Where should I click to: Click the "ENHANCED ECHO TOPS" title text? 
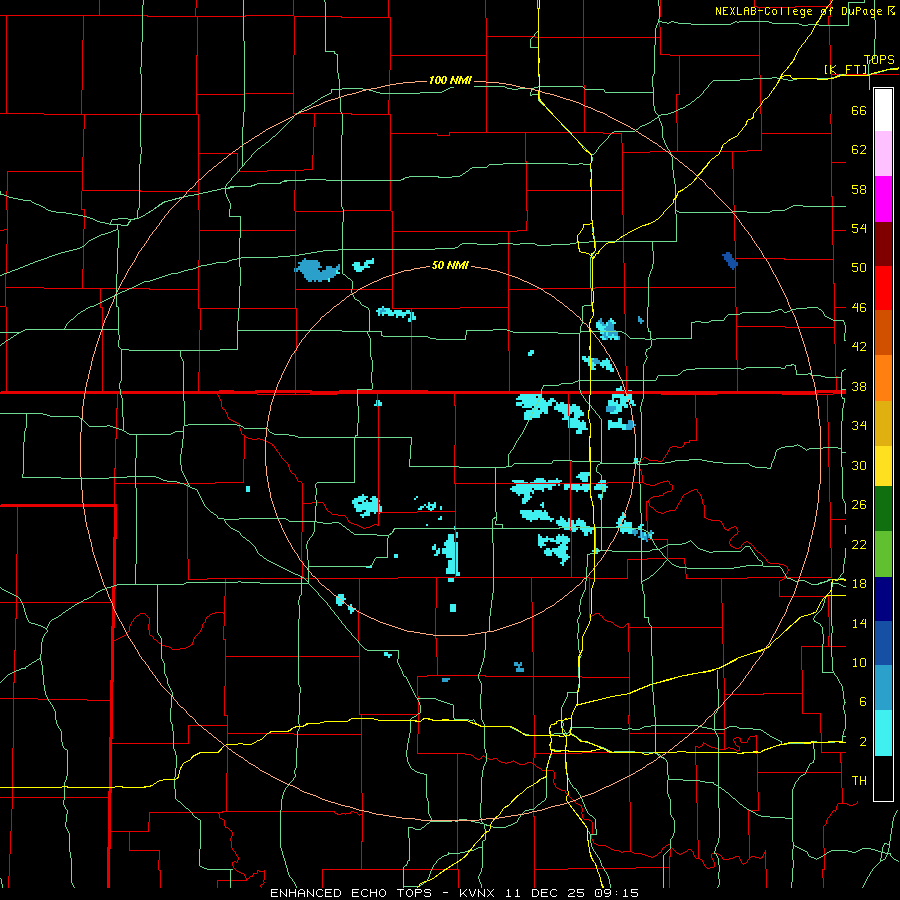point(351,893)
